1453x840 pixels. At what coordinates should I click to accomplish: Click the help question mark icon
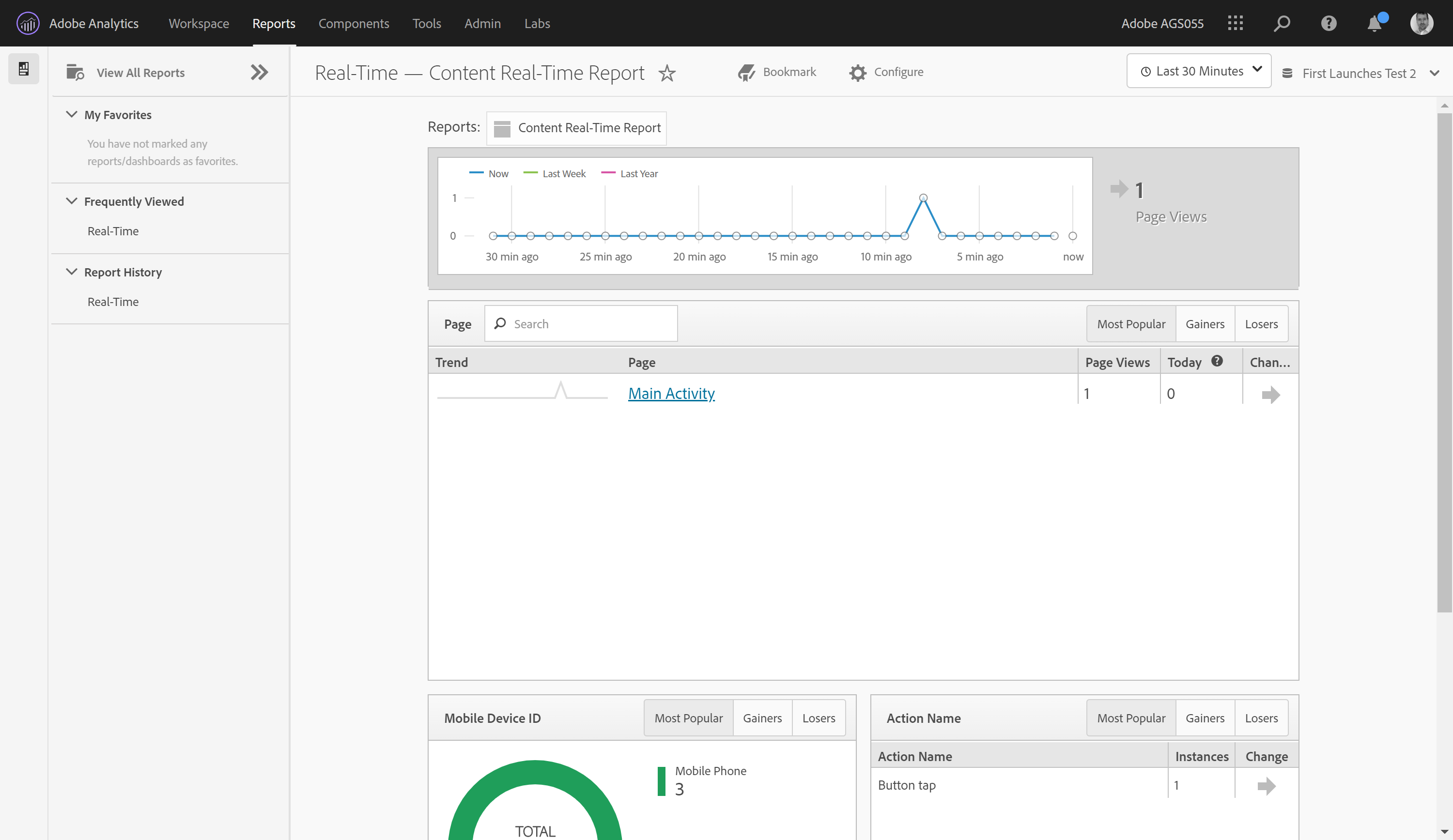point(1329,24)
